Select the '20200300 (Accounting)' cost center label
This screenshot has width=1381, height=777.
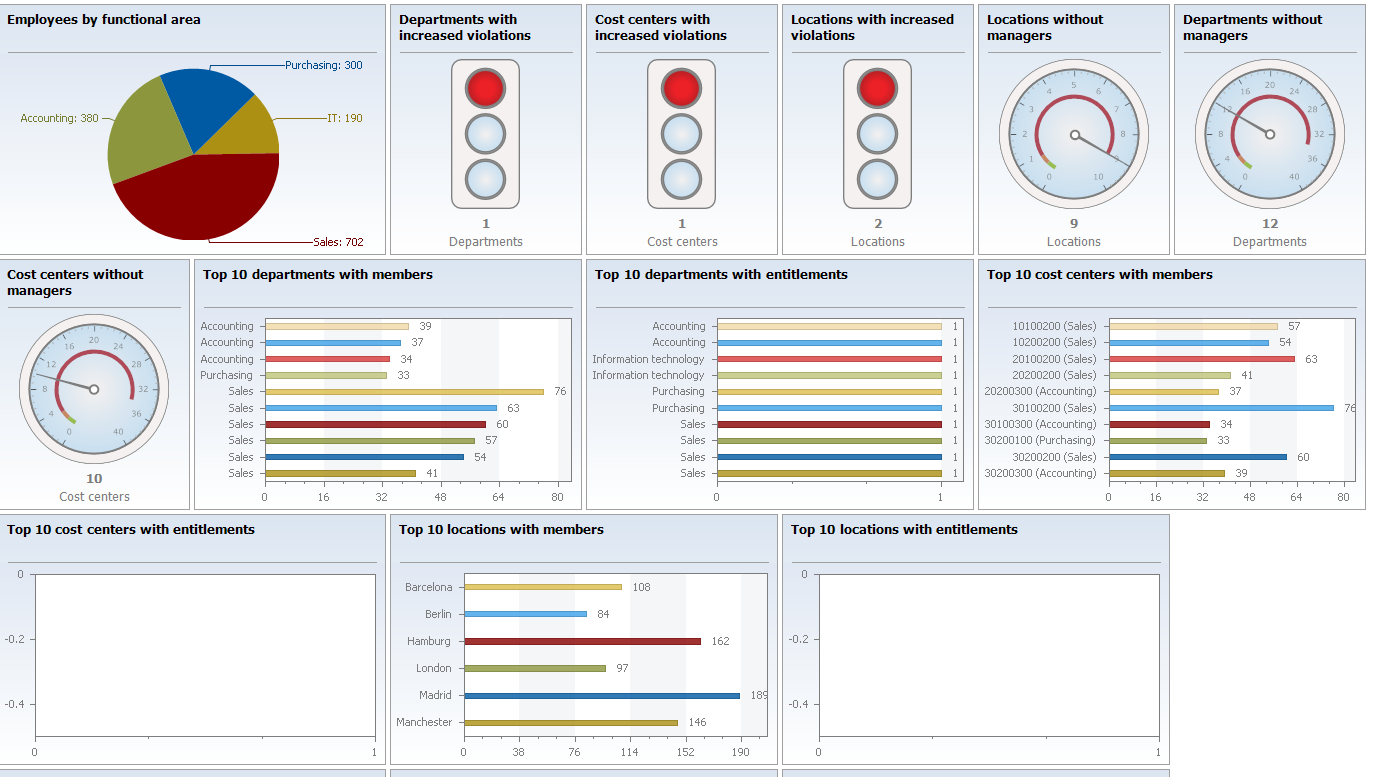click(x=1041, y=391)
